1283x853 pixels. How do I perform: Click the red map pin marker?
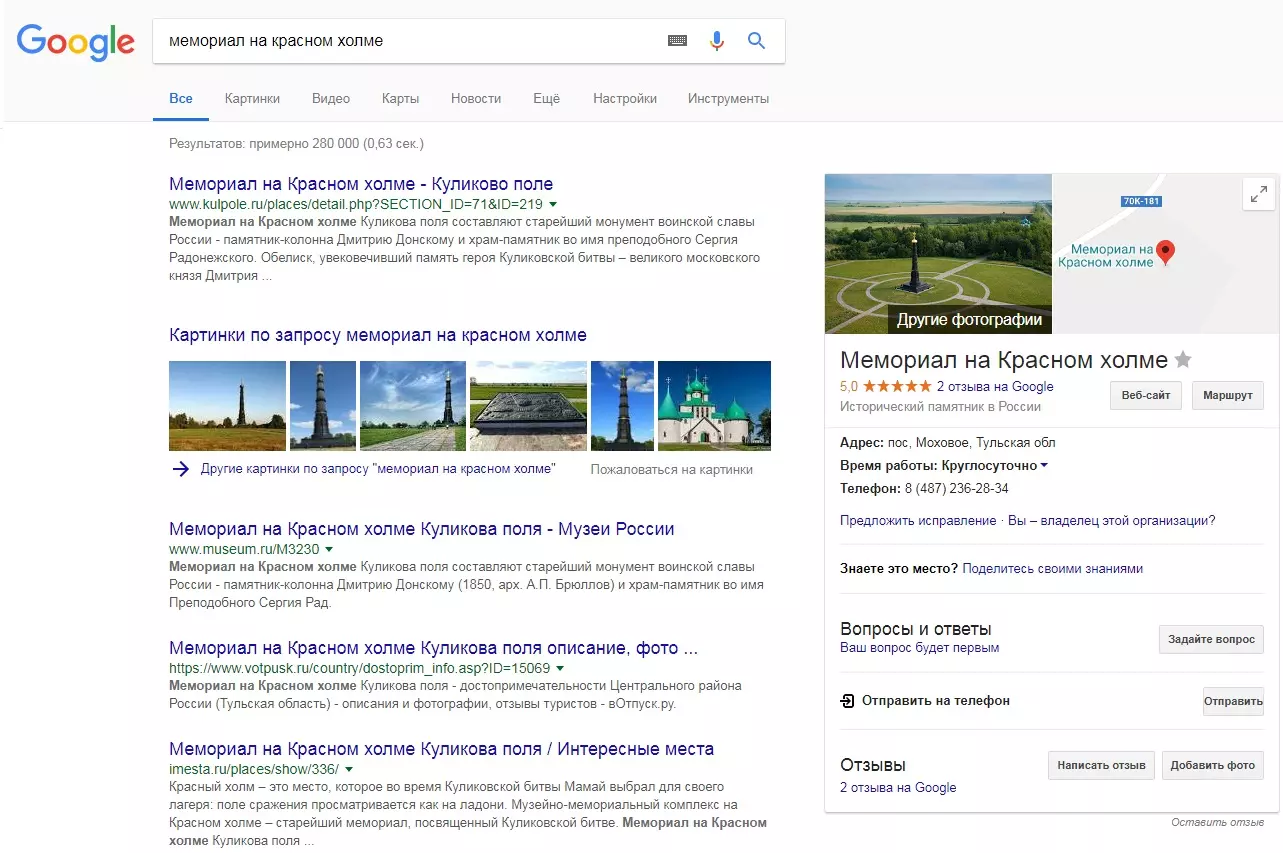point(1166,252)
